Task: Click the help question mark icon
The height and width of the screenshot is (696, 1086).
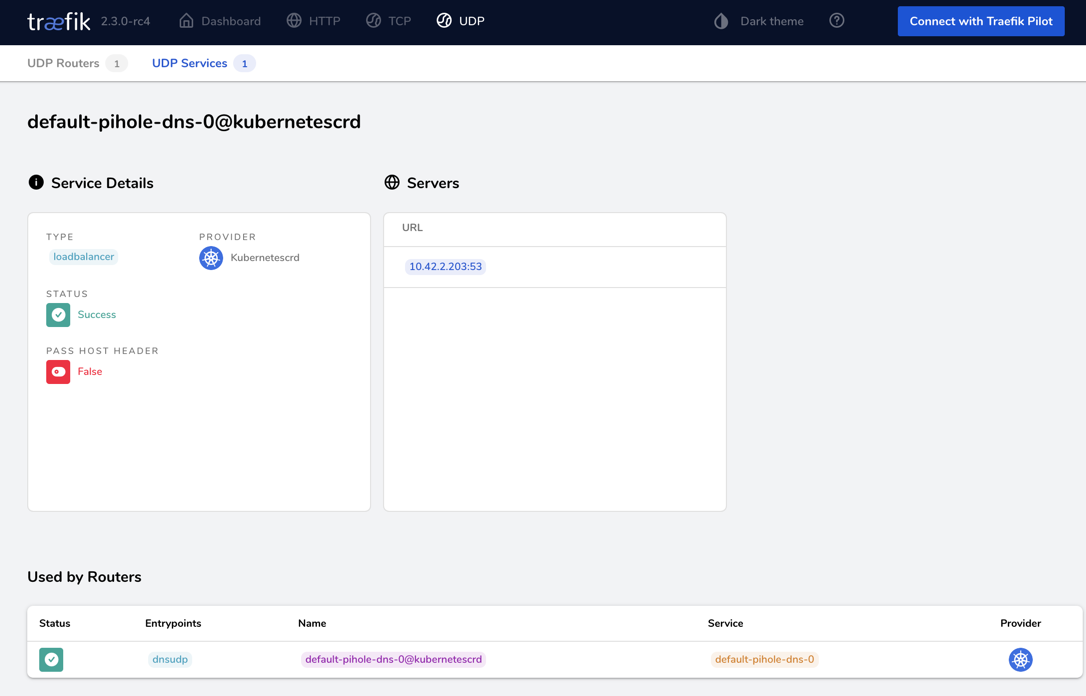Action: [836, 20]
